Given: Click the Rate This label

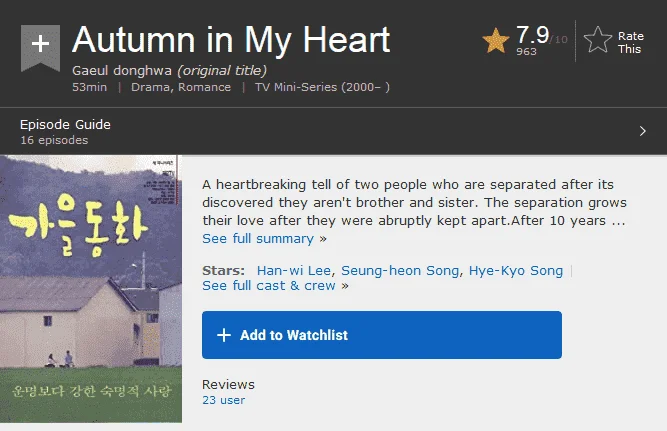Looking at the screenshot, I should click(630, 43).
